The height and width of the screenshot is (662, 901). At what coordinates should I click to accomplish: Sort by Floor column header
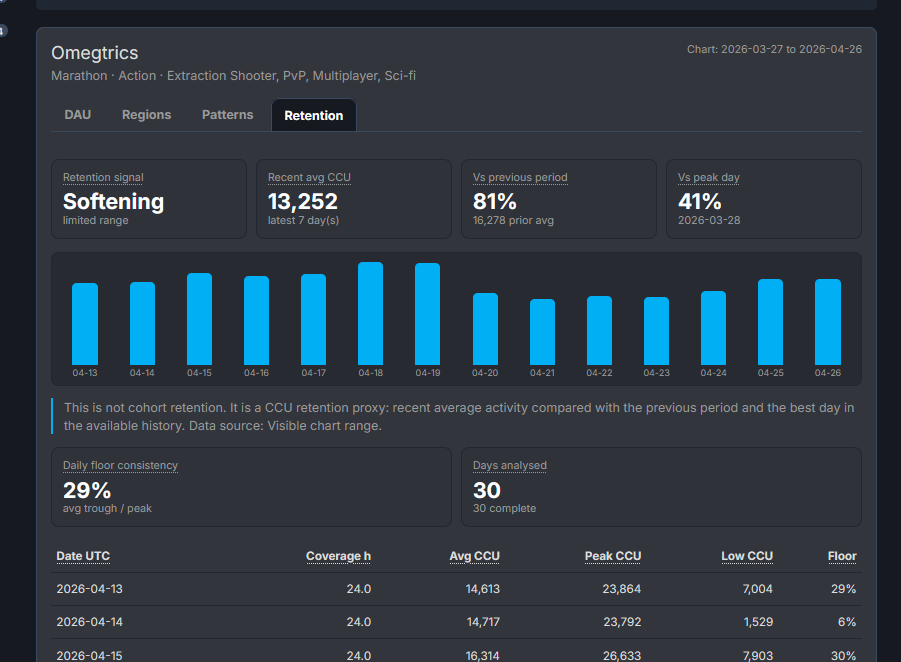(x=842, y=556)
